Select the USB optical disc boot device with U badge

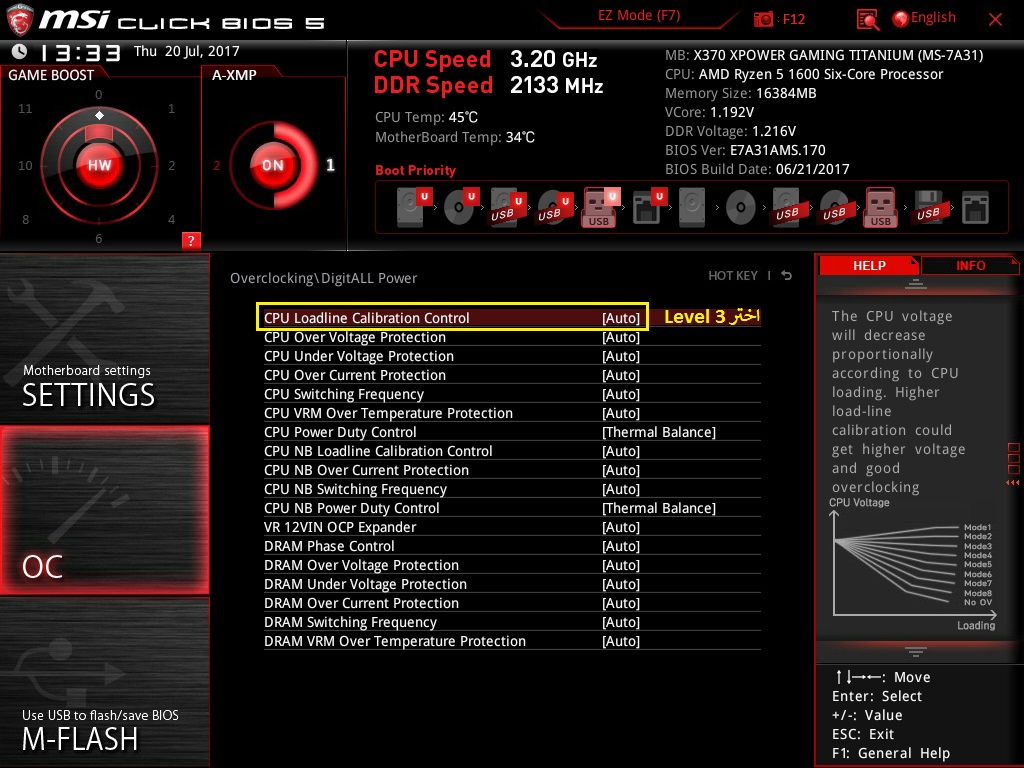tap(555, 208)
